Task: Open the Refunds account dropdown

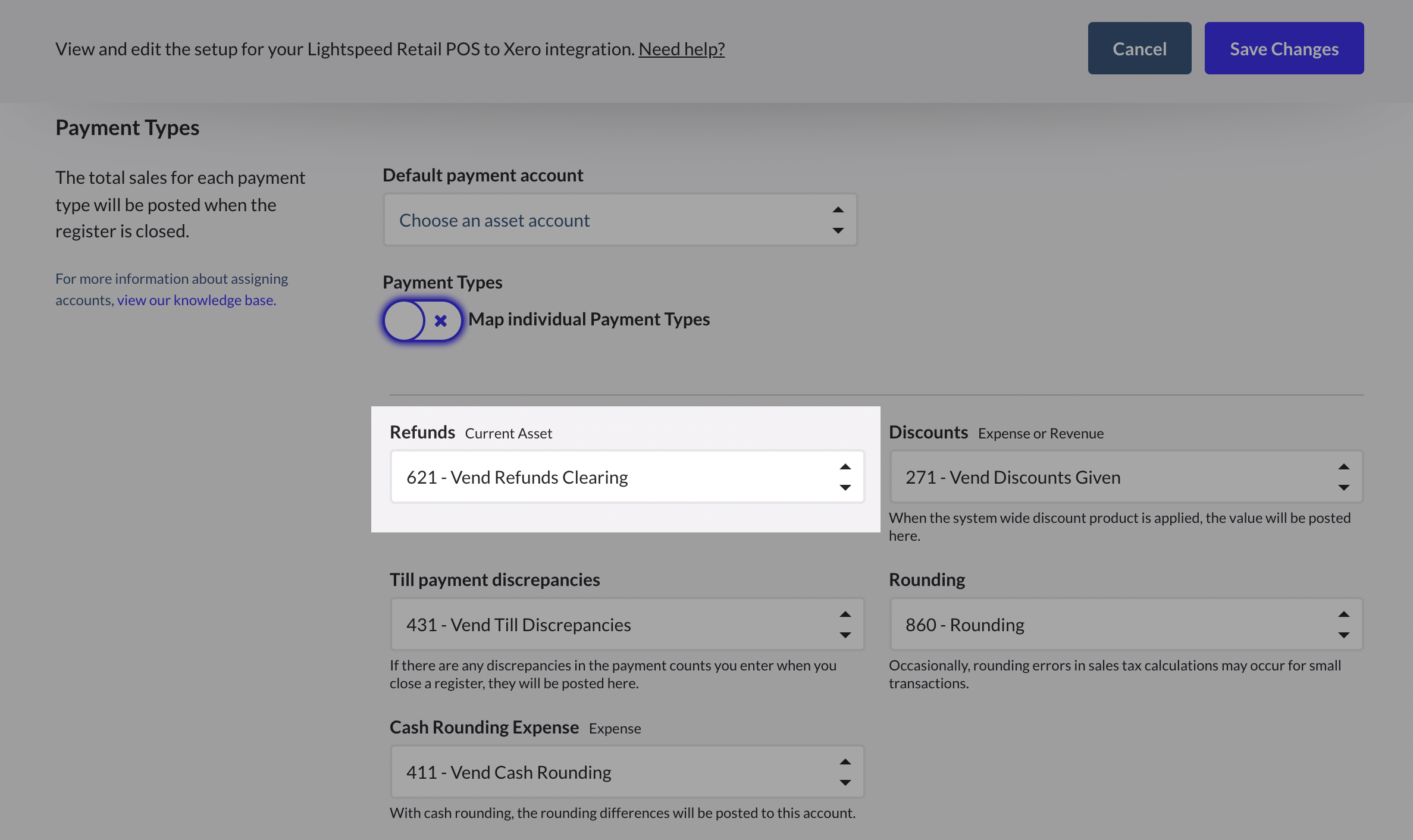Action: tap(627, 477)
